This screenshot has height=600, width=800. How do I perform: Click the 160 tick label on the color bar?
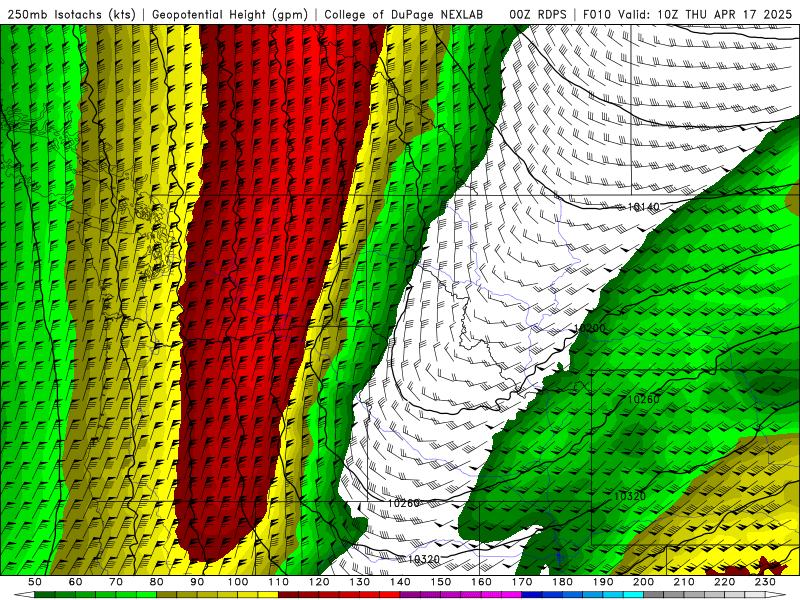482,582
